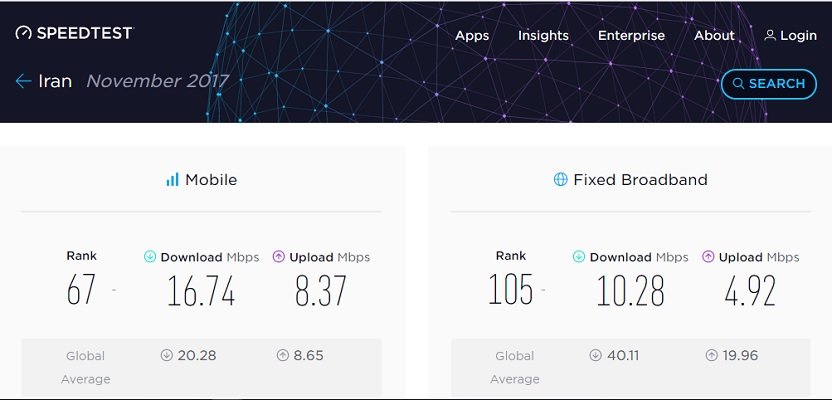Click Mobile global average download arrow icon
Image resolution: width=832 pixels, height=400 pixels.
coord(165,355)
